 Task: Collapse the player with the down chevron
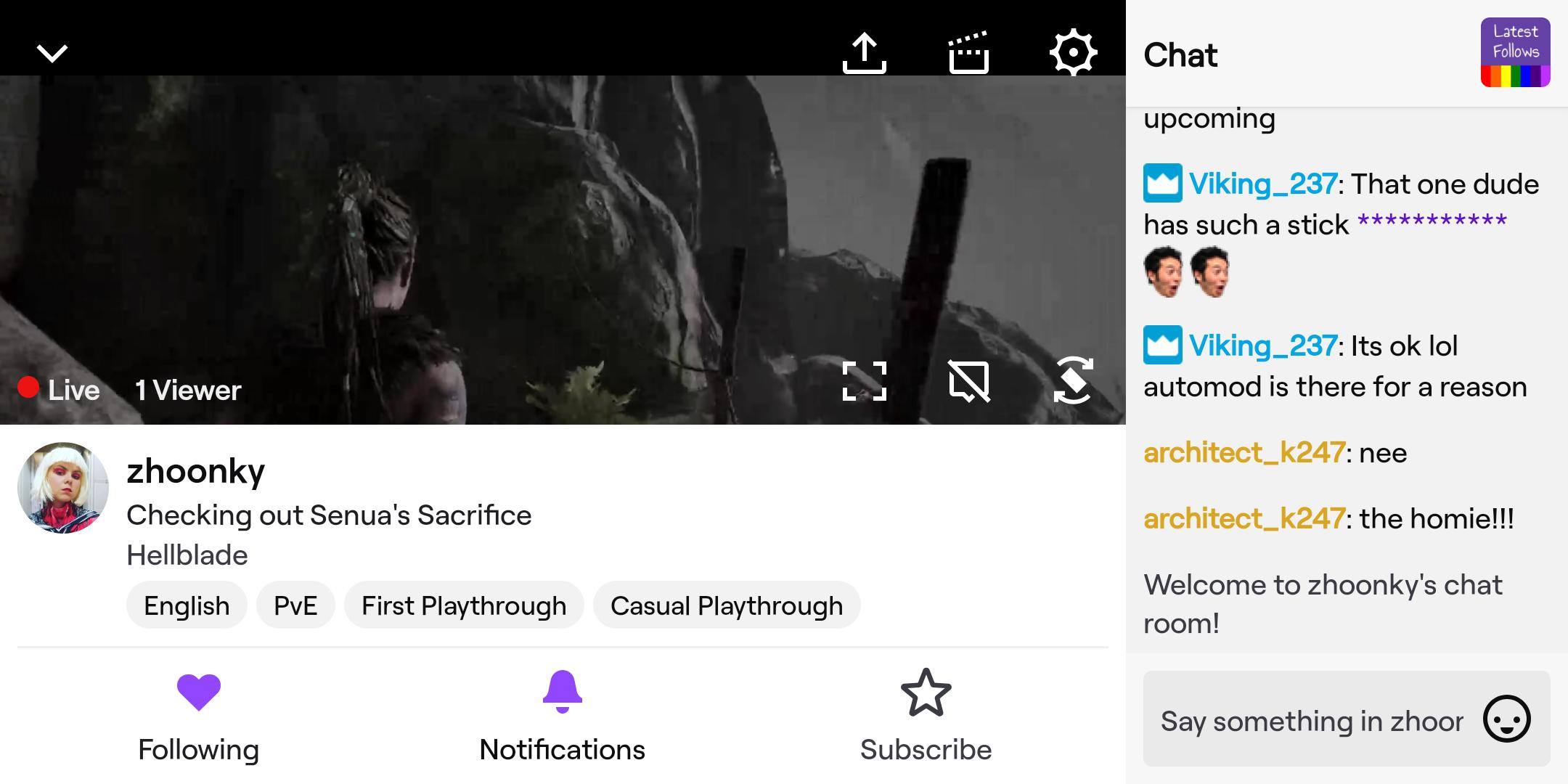pyautogui.click(x=52, y=53)
